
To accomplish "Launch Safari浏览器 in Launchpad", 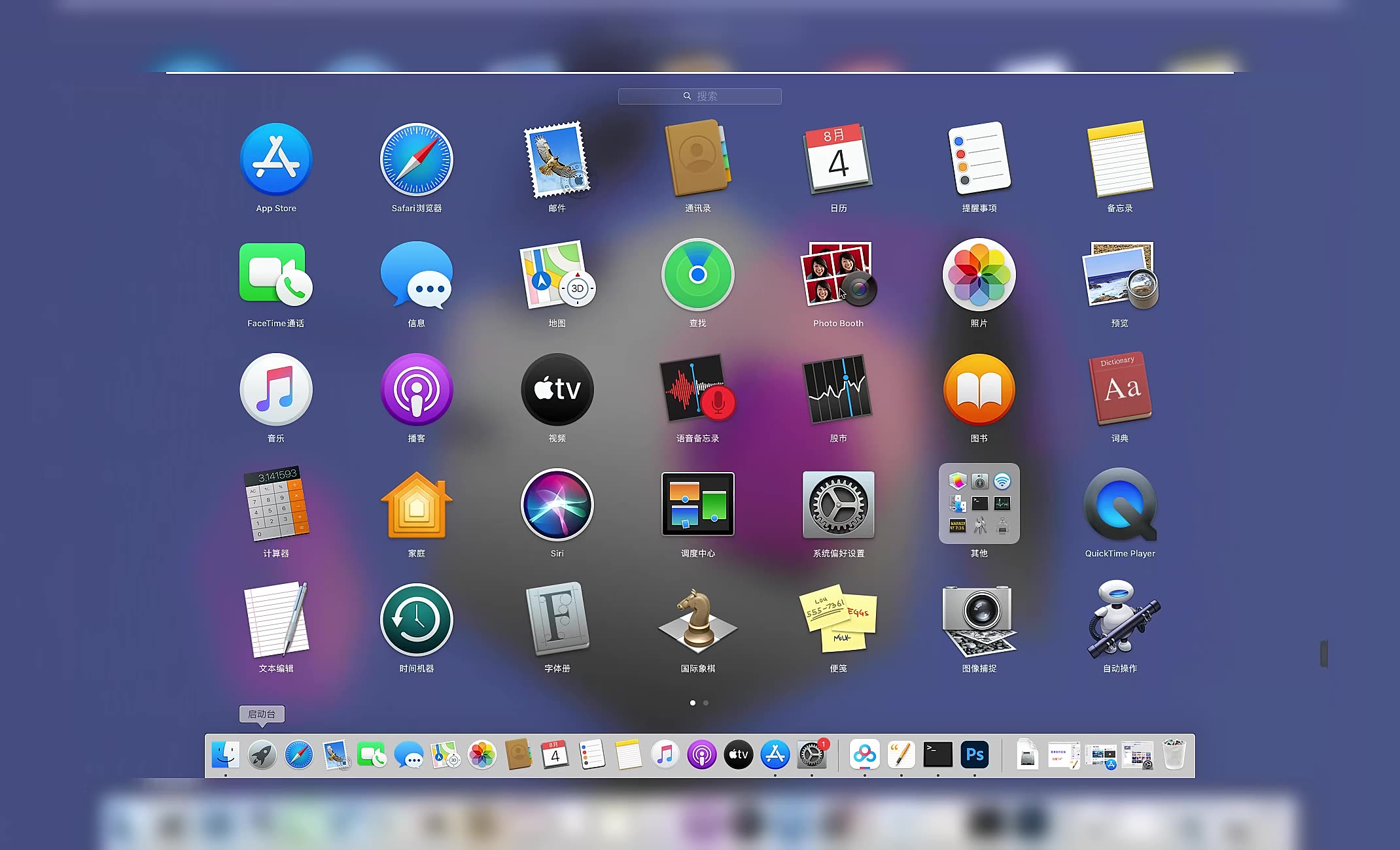I will 417,160.
